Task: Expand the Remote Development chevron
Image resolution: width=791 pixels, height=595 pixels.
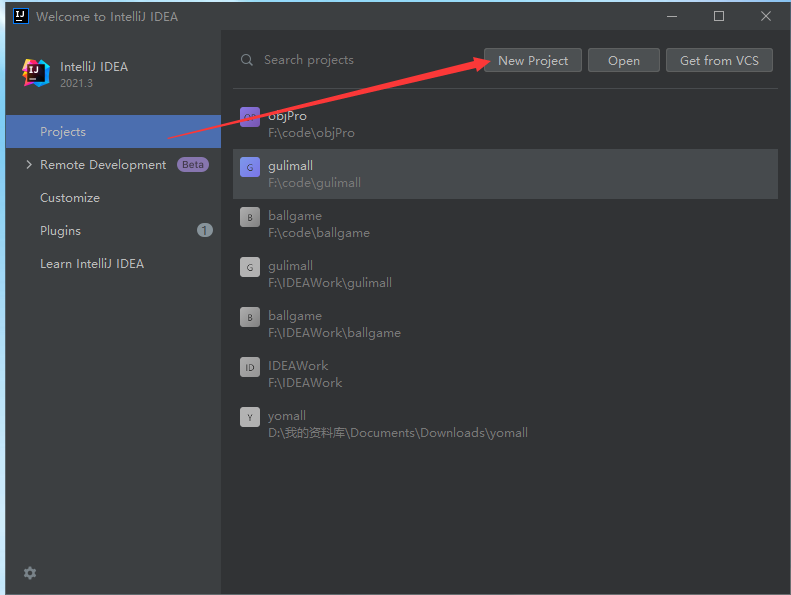Action: [x=29, y=165]
